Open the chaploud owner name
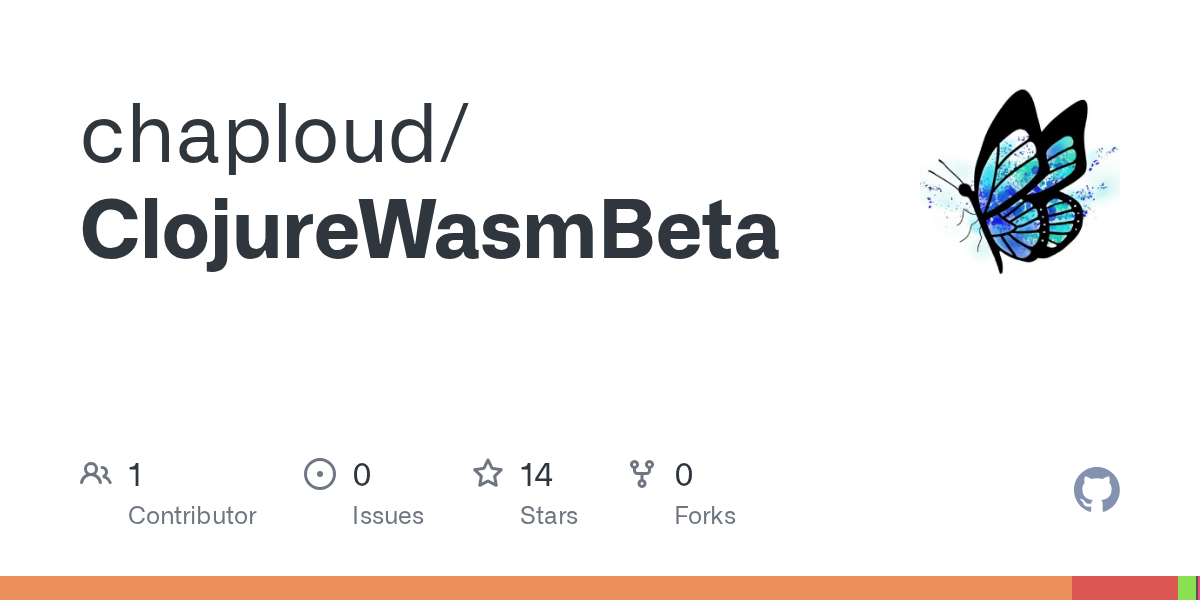Image resolution: width=1200 pixels, height=600 pixels. pyautogui.click(x=262, y=135)
